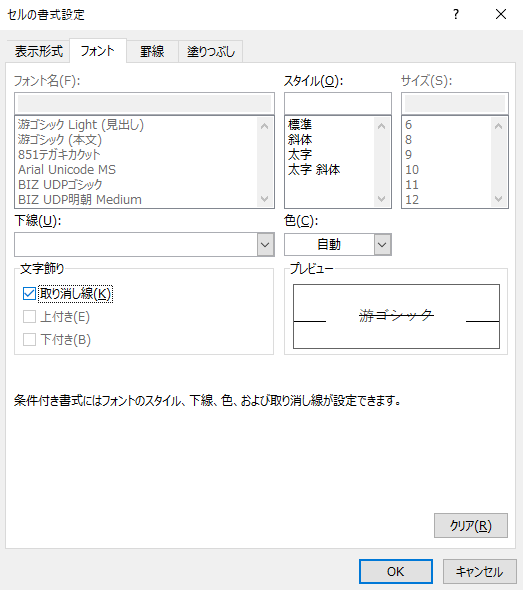Click the サイズ input field
This screenshot has height=590, width=523.
[x=455, y=103]
